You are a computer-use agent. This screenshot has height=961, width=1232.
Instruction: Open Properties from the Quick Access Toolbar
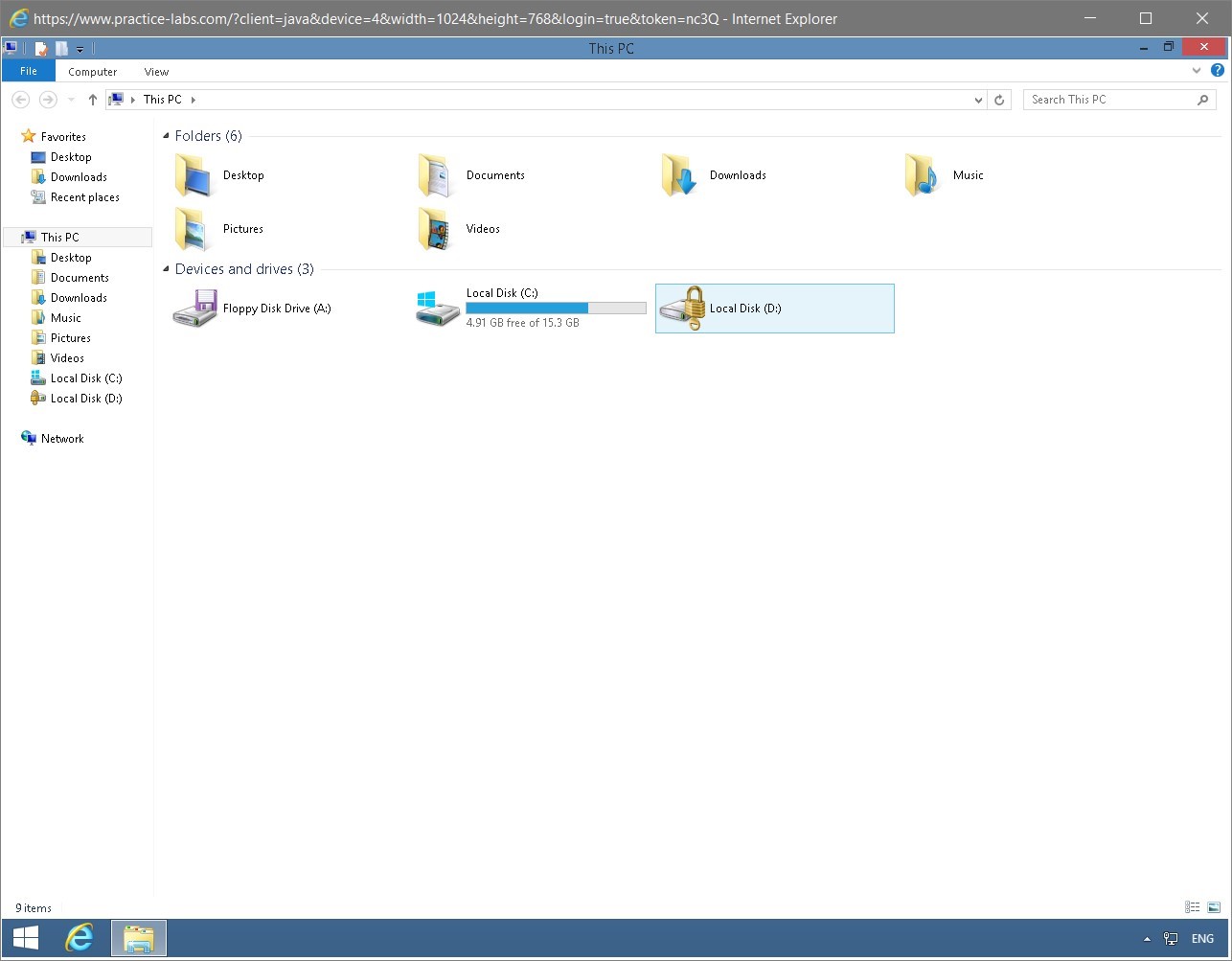pyautogui.click(x=41, y=48)
